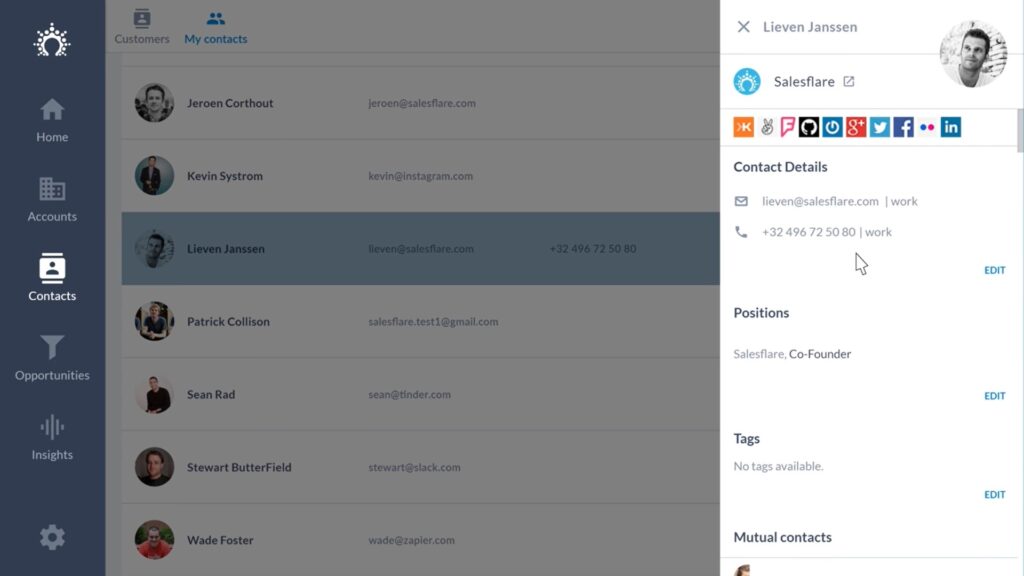Image resolution: width=1024 pixels, height=576 pixels.
Task: Open the Foursquare profile icon
Action: coord(786,127)
